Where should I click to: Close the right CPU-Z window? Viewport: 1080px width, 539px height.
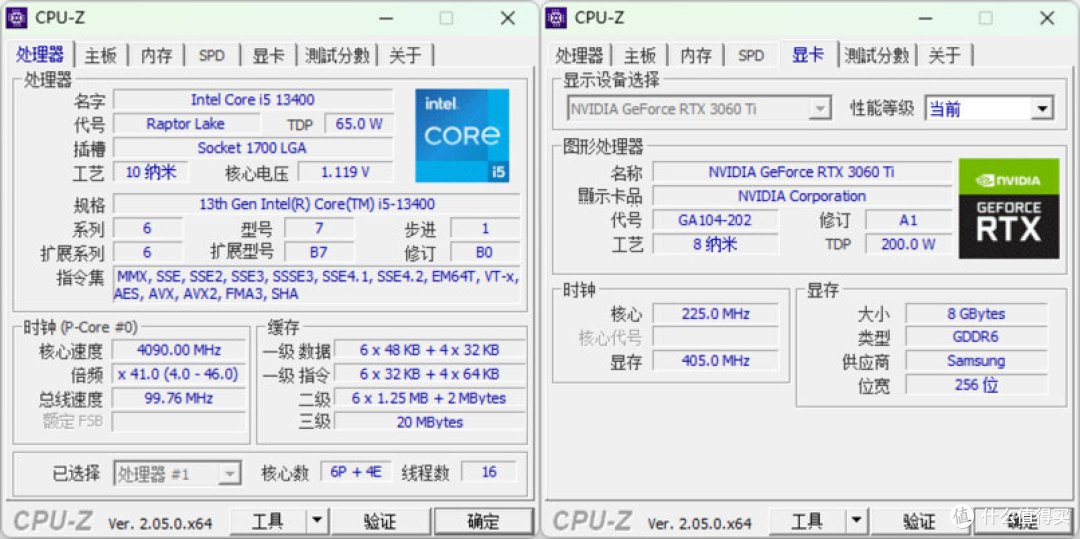click(x=1047, y=18)
